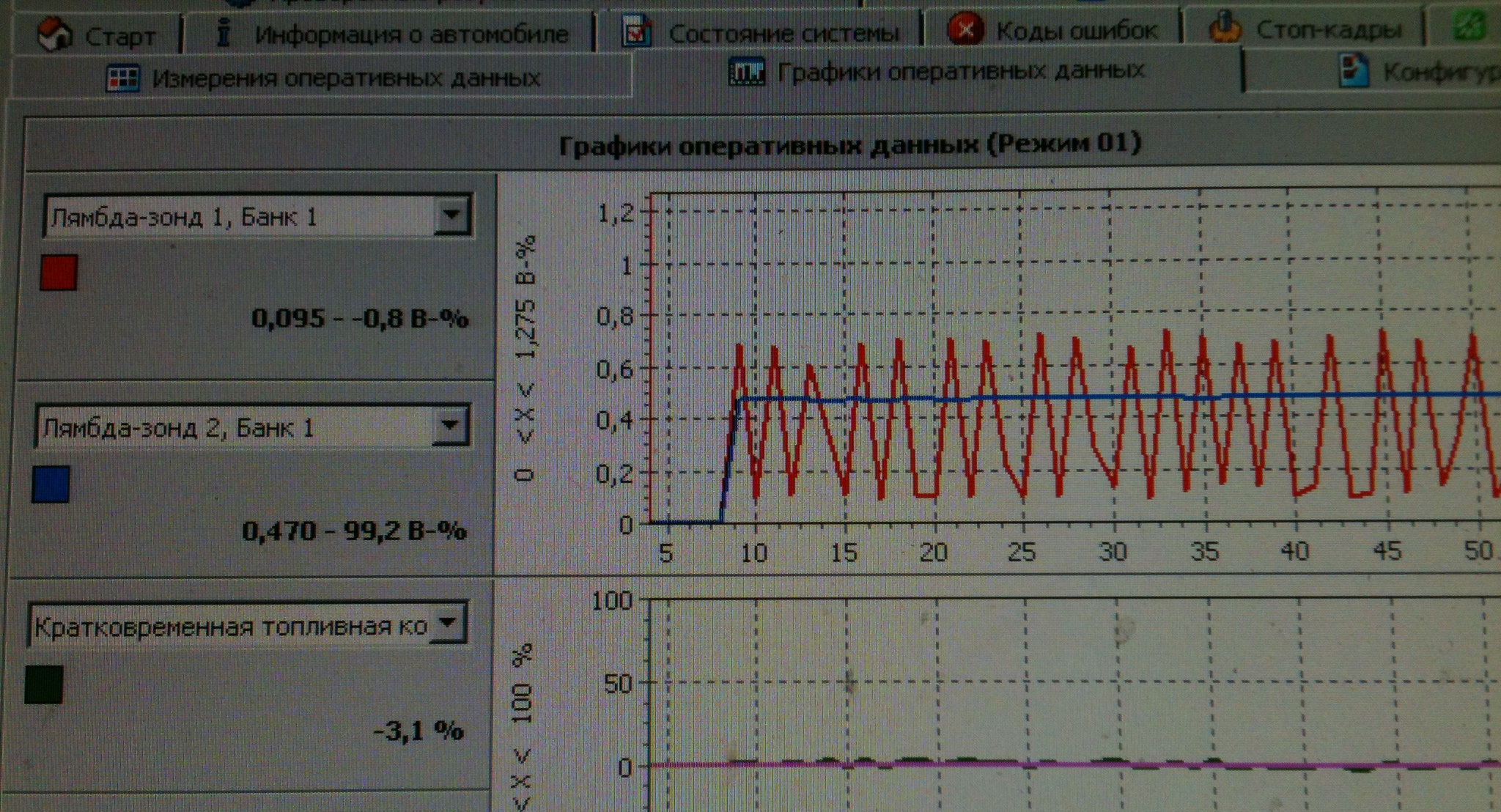This screenshot has width=1501, height=812.
Task: Go to Информация о автомобиле tab
Action: tap(411, 34)
